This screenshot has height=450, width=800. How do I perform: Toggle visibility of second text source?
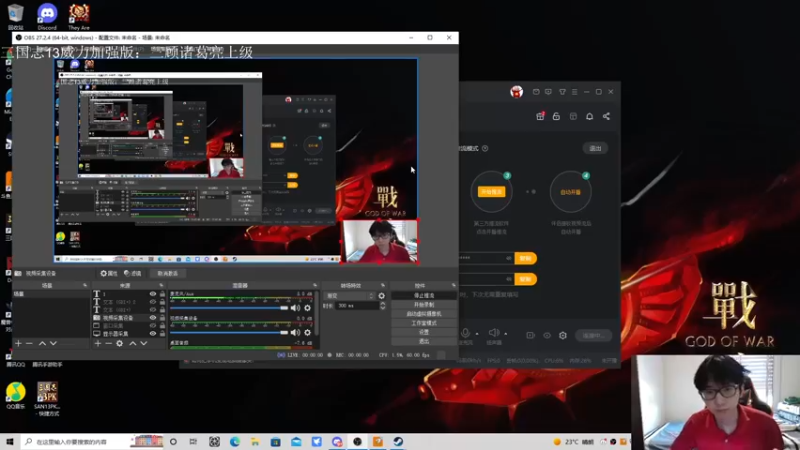(x=153, y=302)
